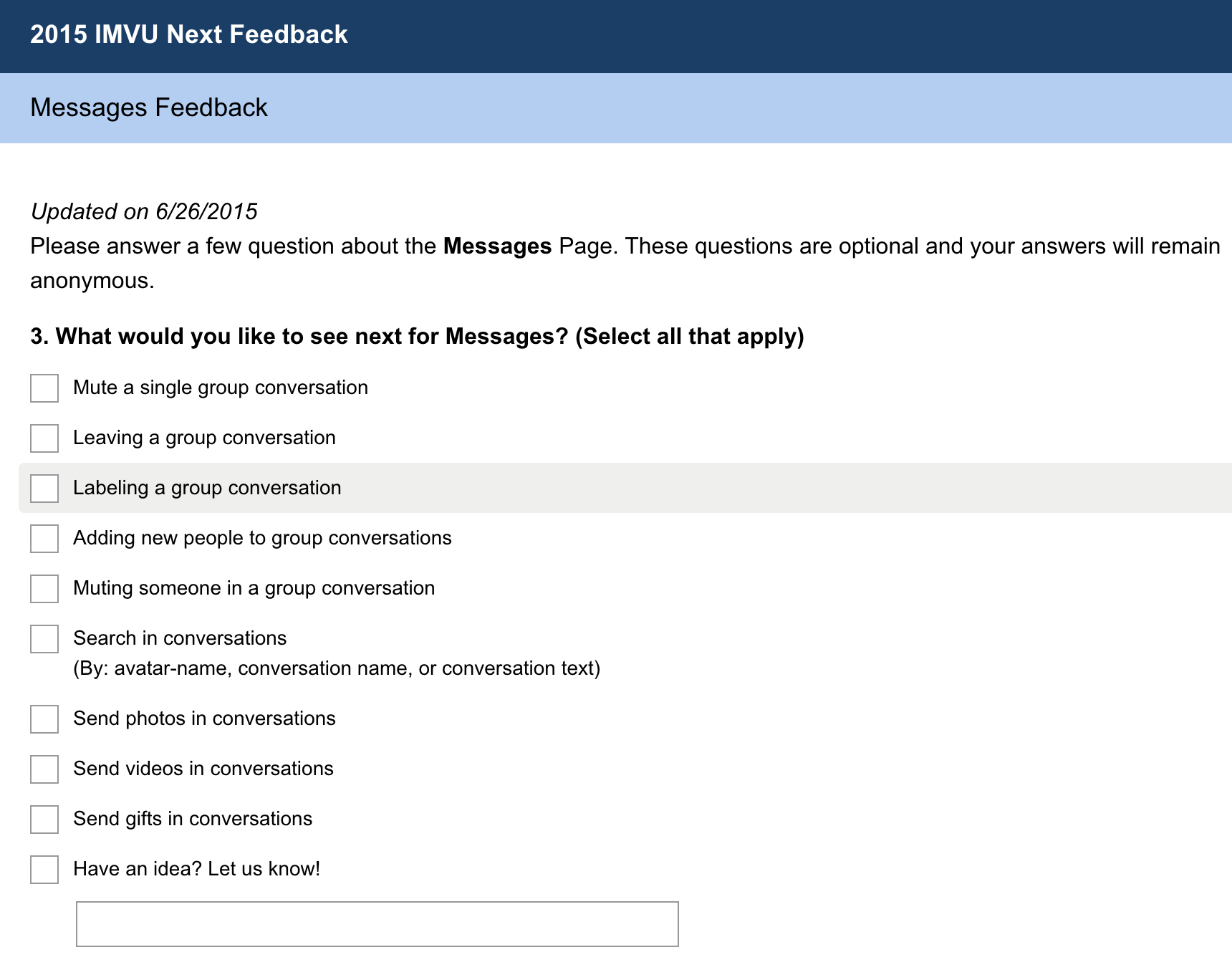Click the 2015 IMVU Next Feedback title
Viewport: 1232px width, 980px height.
[x=189, y=34]
